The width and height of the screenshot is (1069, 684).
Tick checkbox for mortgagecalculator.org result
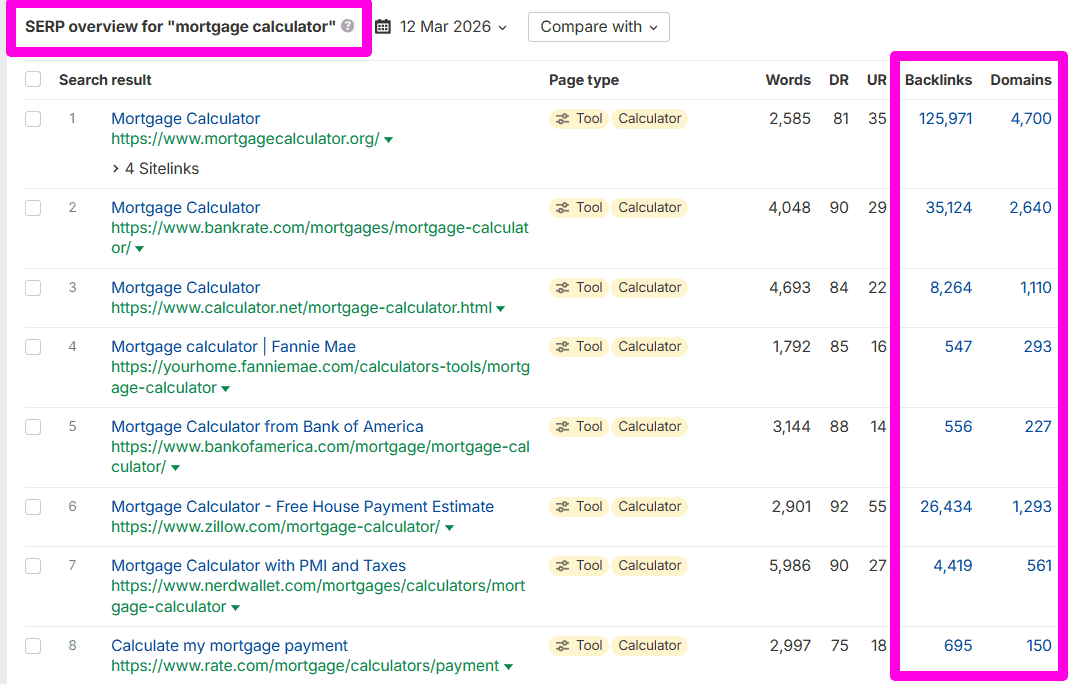click(33, 119)
